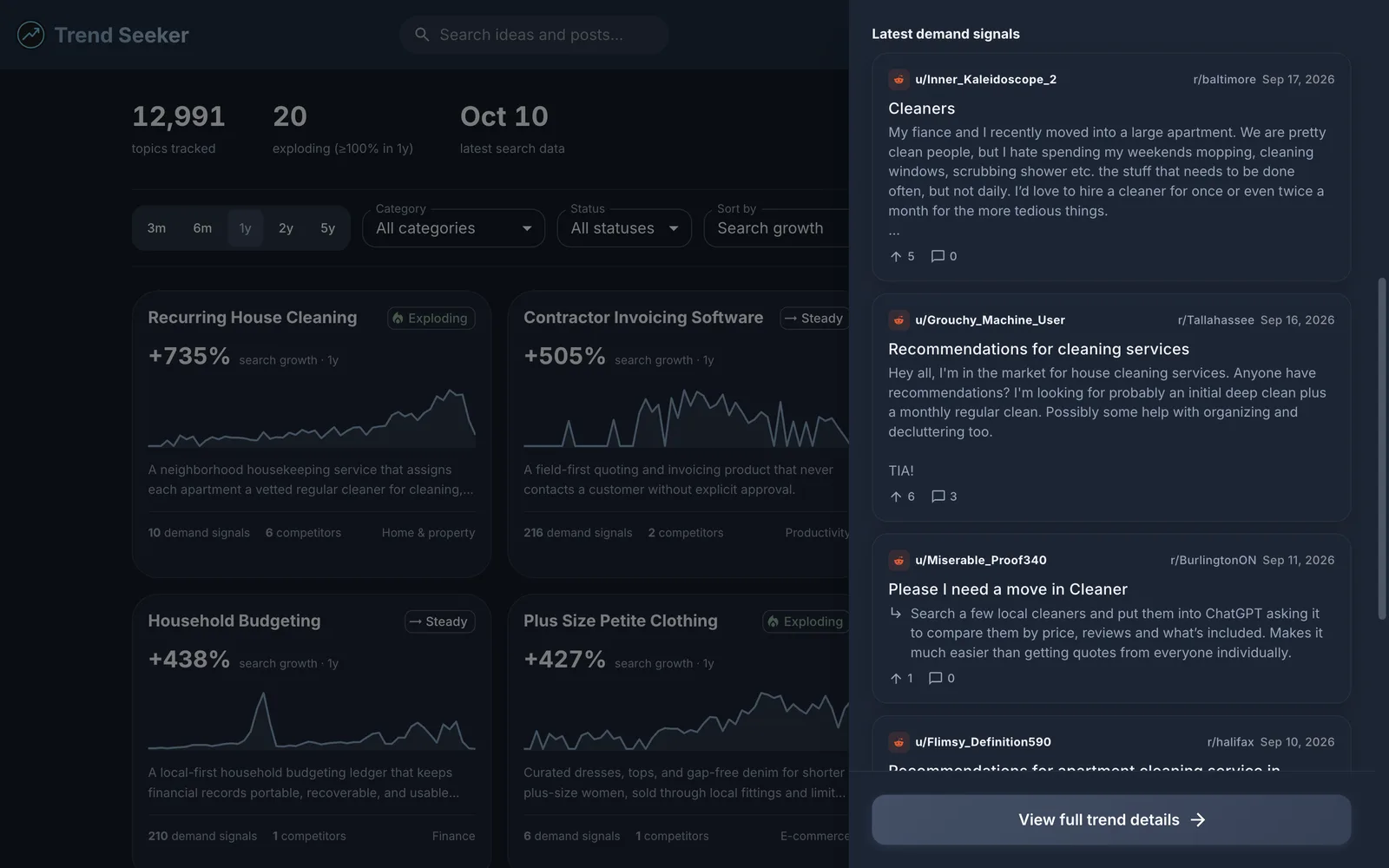Click the 210 demand signals text
This screenshot has width=1389, height=868.
202,836
